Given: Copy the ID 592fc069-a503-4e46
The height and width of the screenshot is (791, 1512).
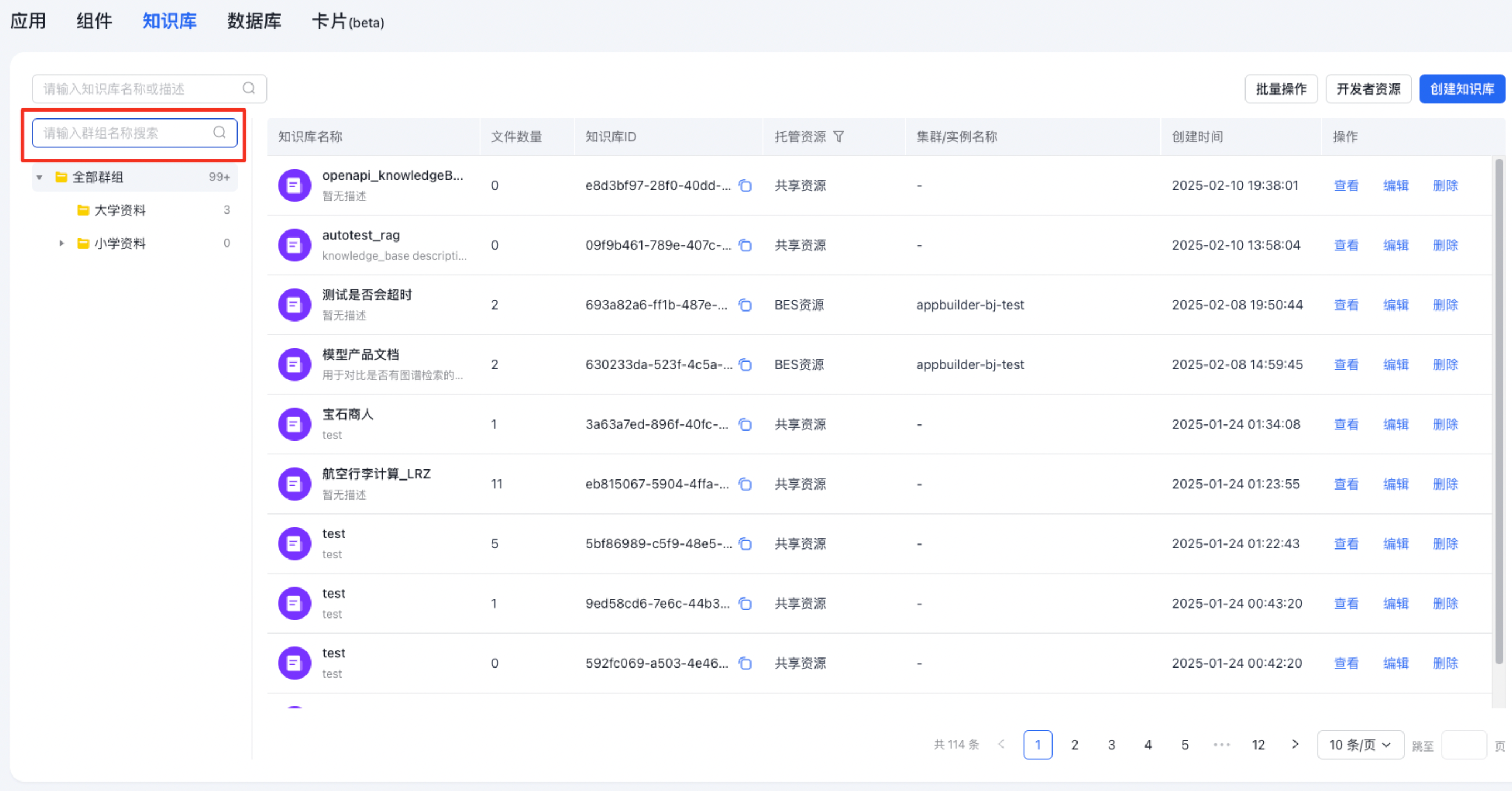Looking at the screenshot, I should tap(745, 663).
